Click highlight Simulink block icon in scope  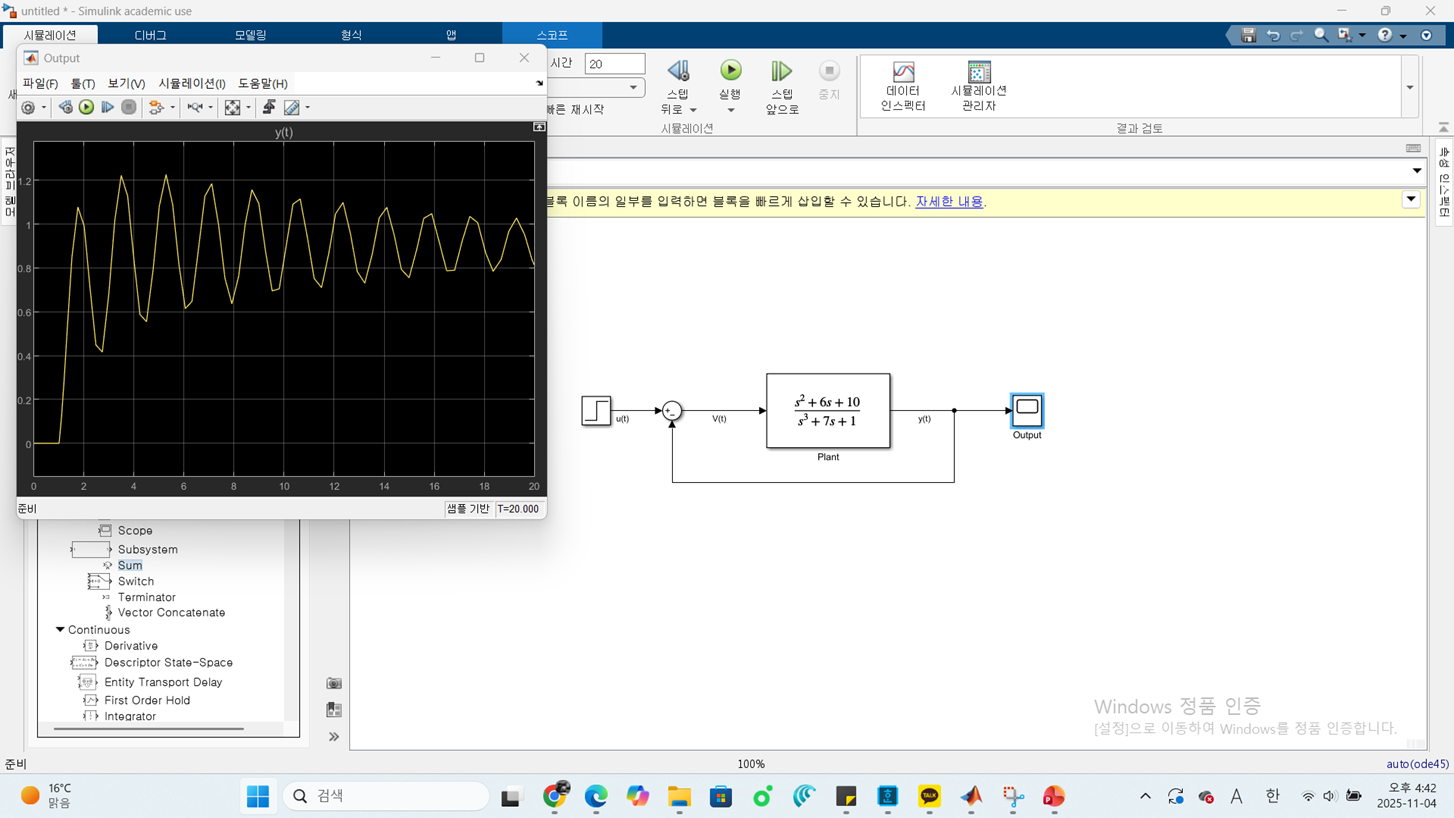coord(156,107)
